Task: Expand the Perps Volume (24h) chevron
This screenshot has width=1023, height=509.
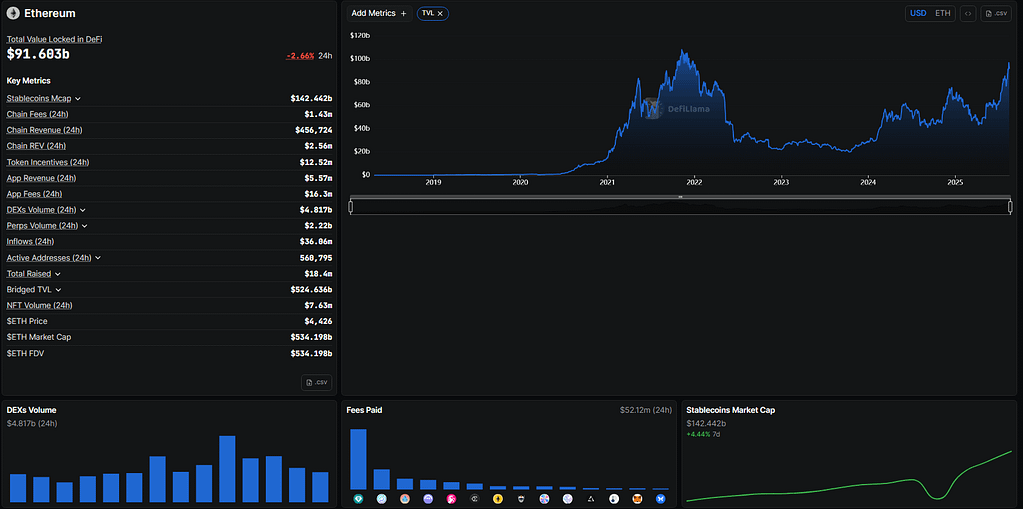Action: coord(85,226)
